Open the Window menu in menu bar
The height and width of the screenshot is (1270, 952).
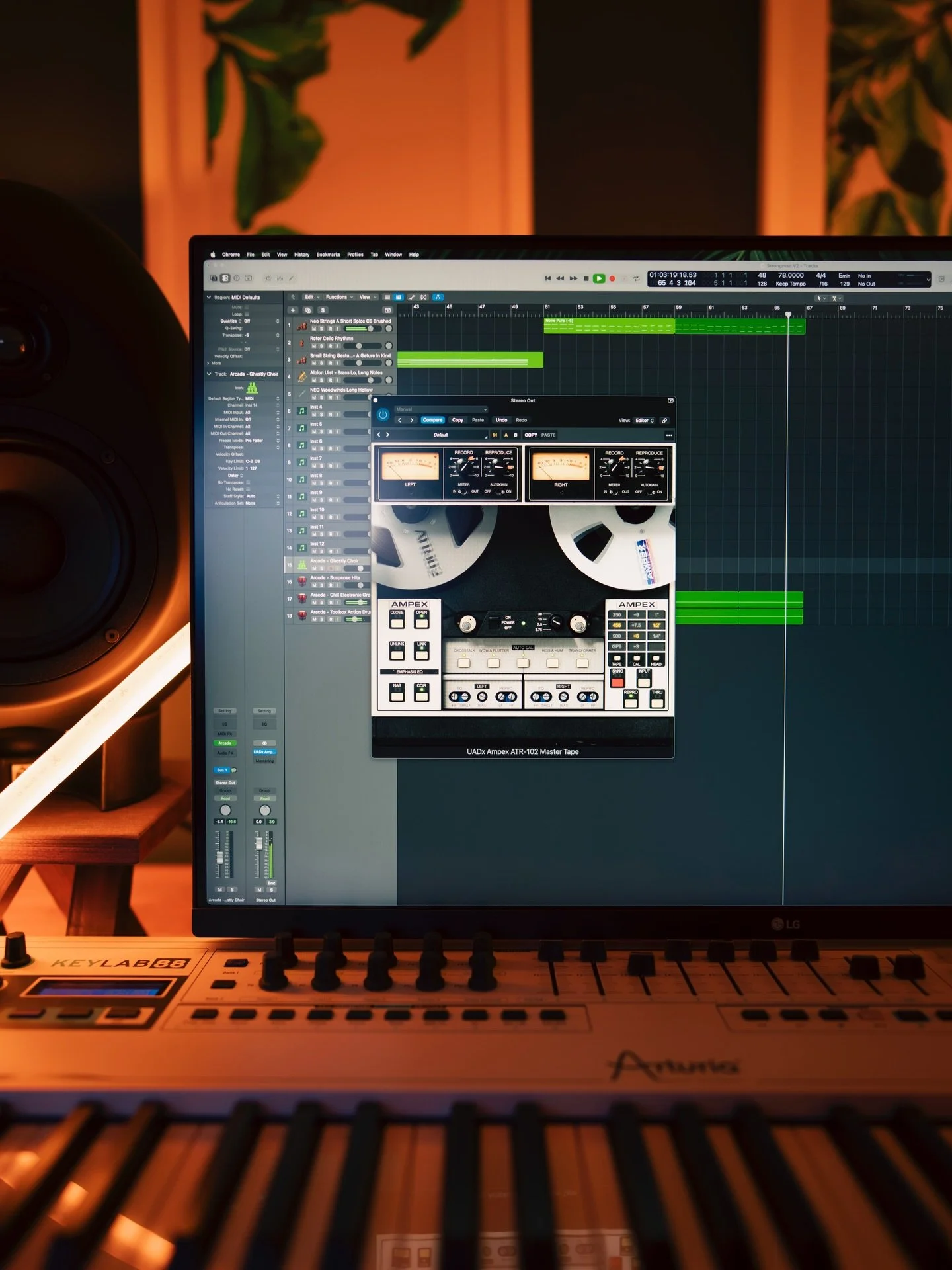[393, 255]
